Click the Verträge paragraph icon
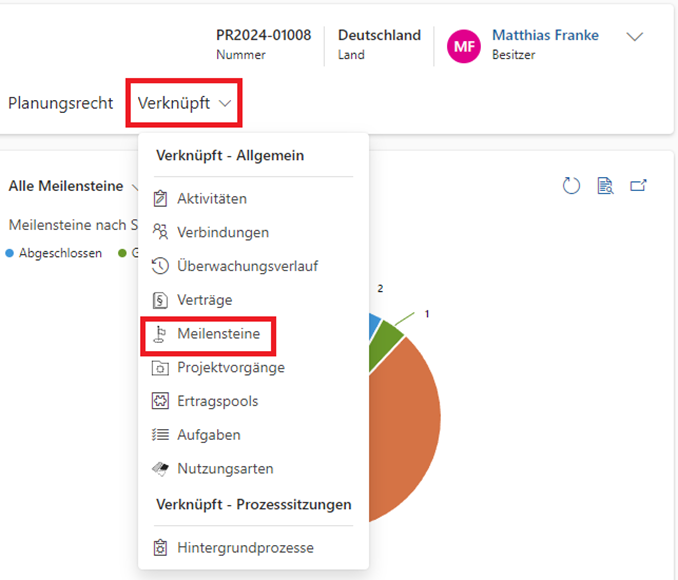 click(160, 300)
